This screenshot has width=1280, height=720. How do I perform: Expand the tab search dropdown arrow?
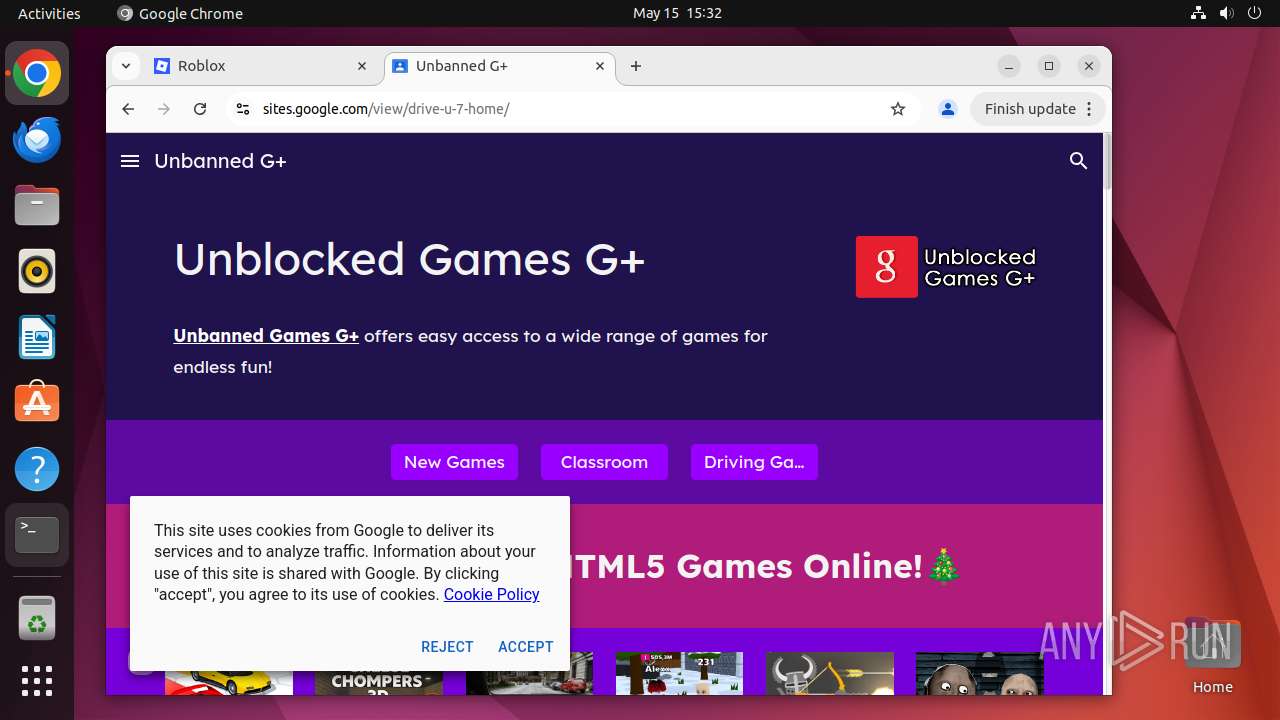pyautogui.click(x=125, y=66)
